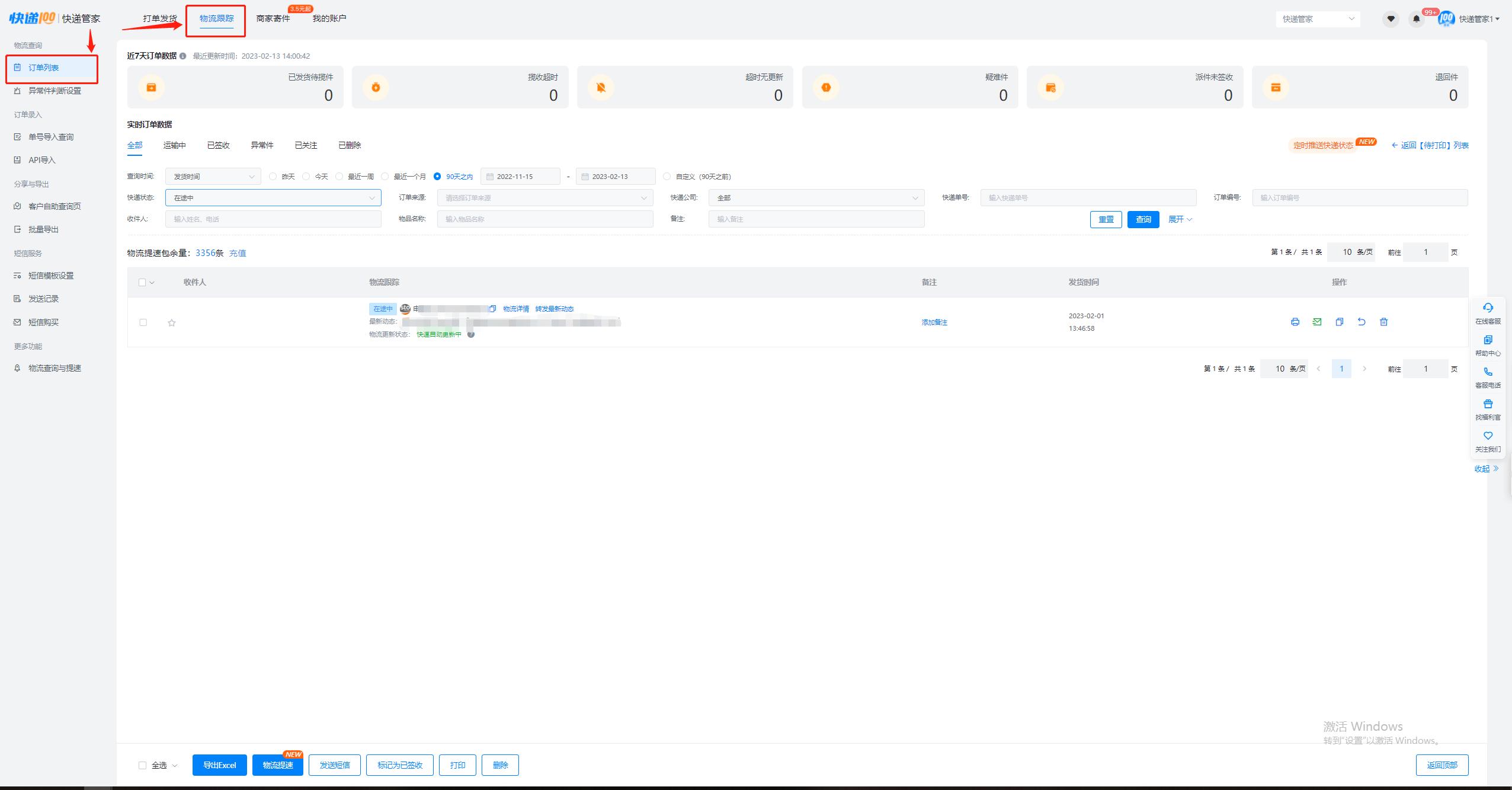
Task: Open the 快递状态 dropdown showing 在途中
Action: click(x=273, y=198)
